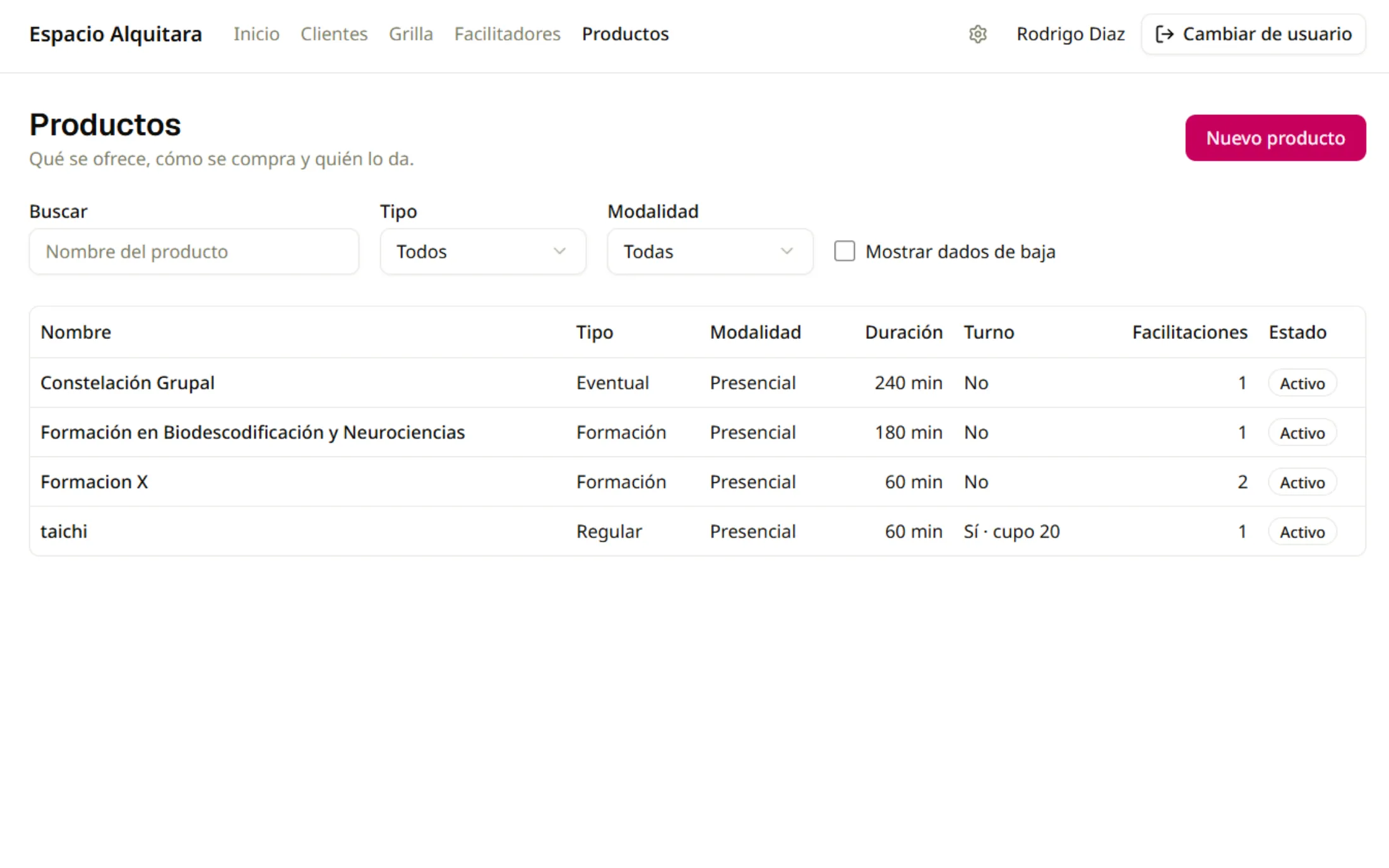Click the Sí · cupo 20 turno cell

point(1011,532)
